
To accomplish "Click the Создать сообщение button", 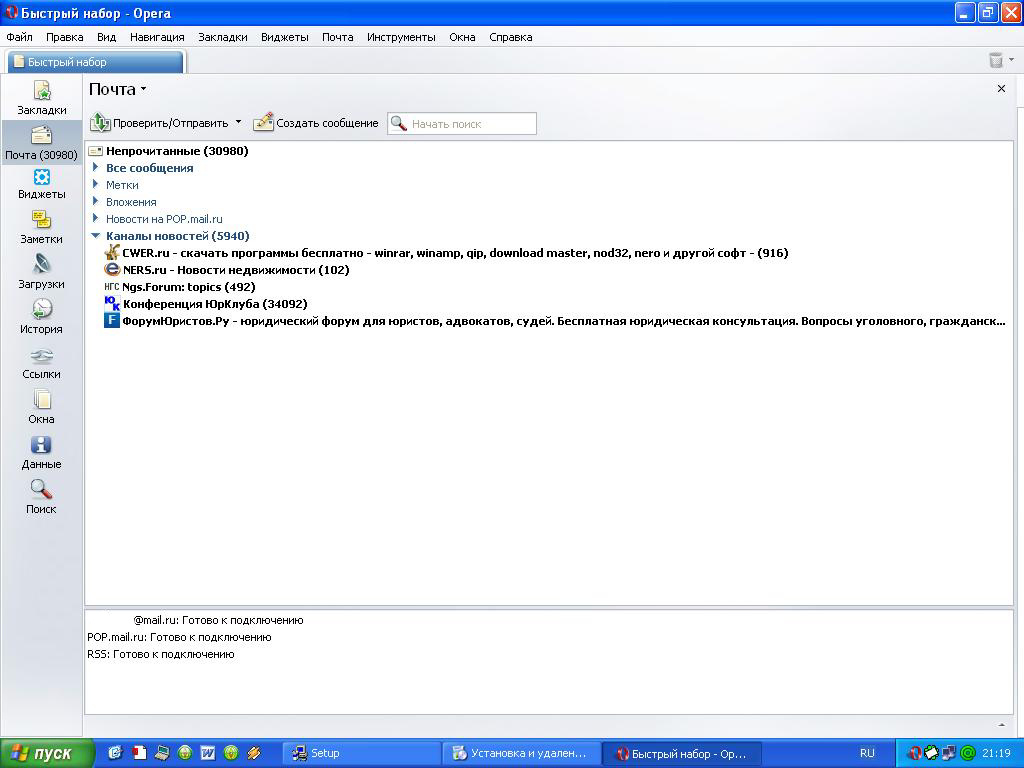I will [316, 123].
